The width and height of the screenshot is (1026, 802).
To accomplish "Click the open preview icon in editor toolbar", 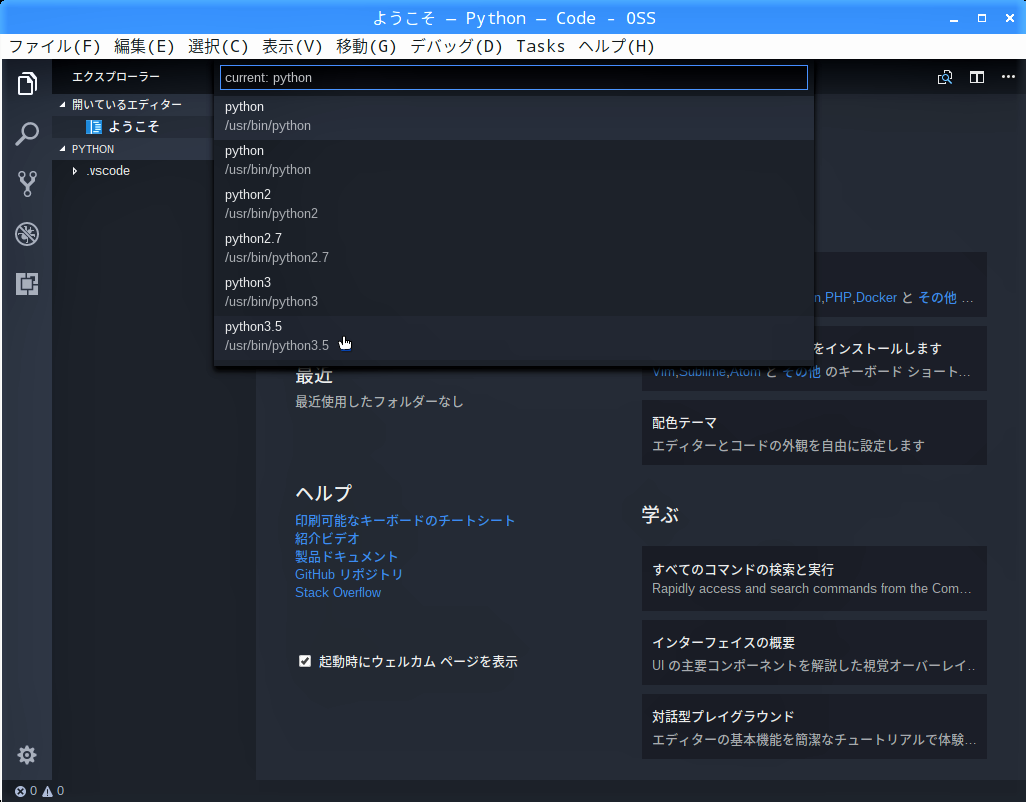I will click(x=945, y=77).
